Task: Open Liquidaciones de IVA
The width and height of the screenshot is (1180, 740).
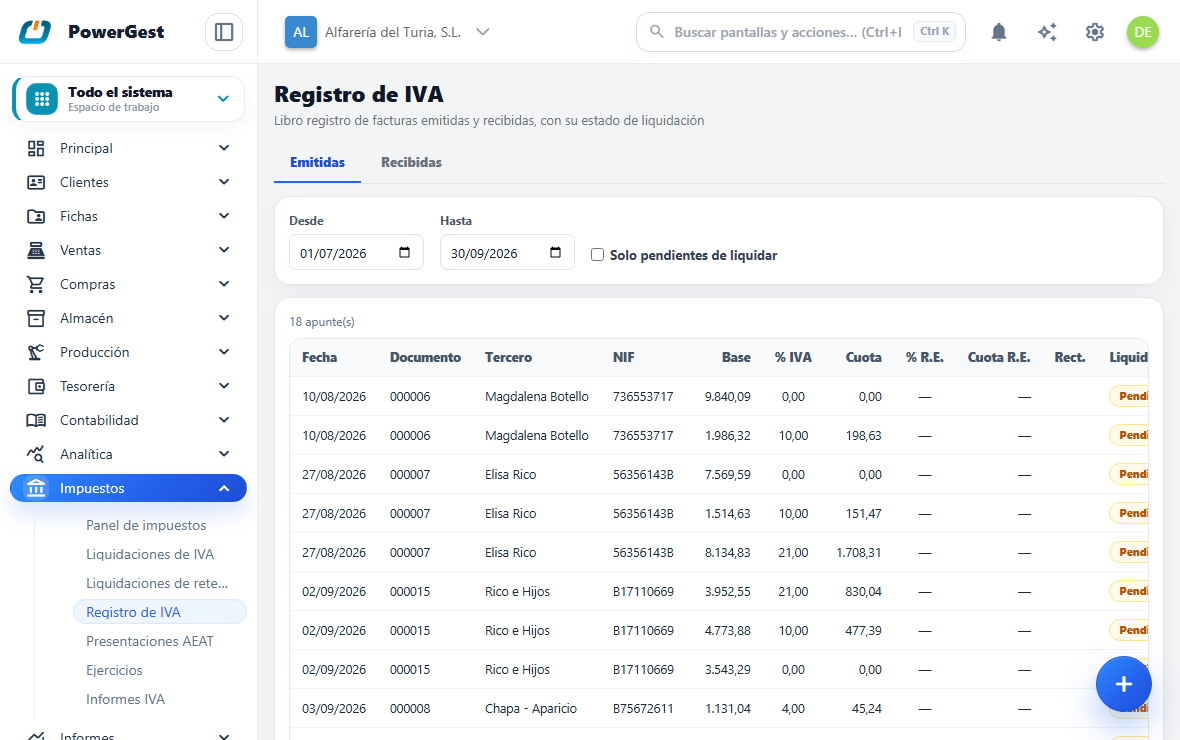Action: 150,554
